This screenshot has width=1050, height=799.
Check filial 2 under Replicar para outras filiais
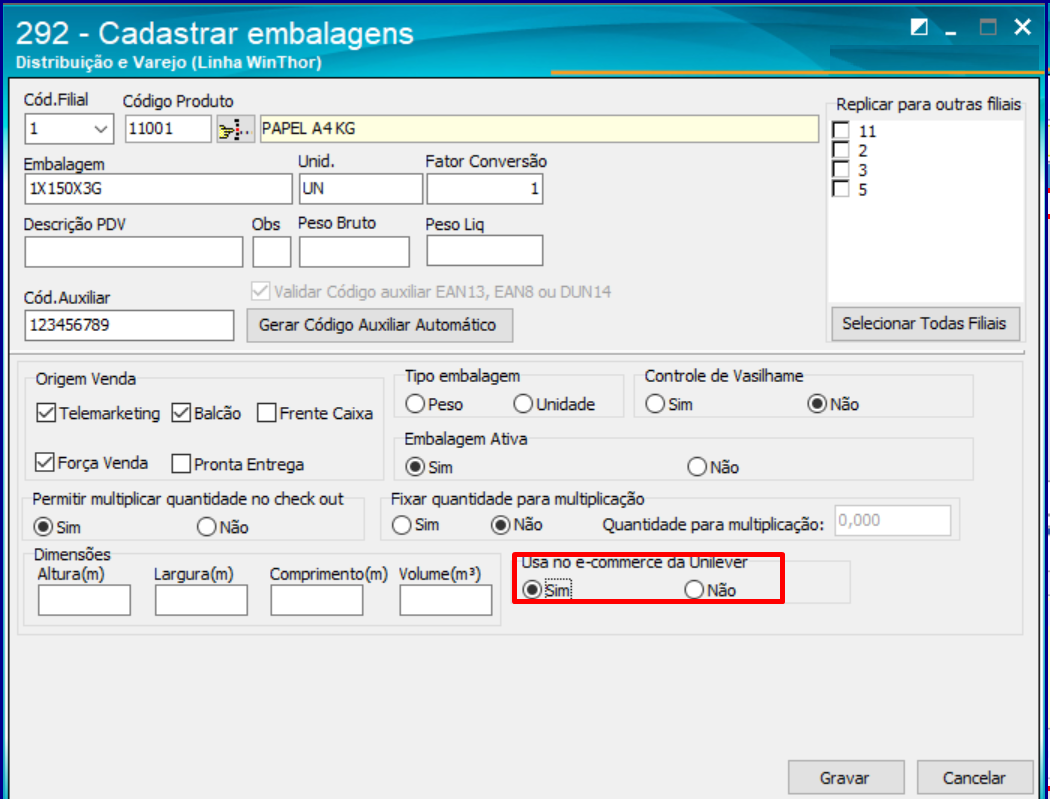pos(840,149)
